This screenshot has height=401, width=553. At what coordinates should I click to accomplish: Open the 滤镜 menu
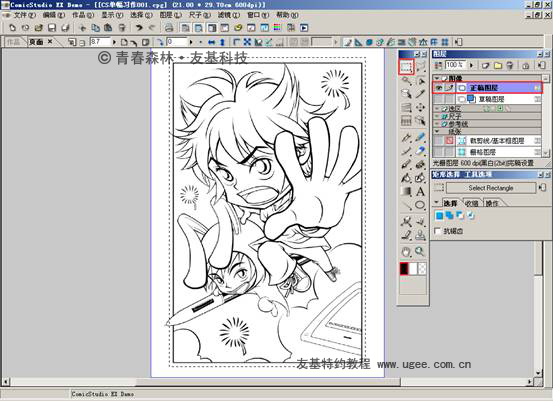229,15
